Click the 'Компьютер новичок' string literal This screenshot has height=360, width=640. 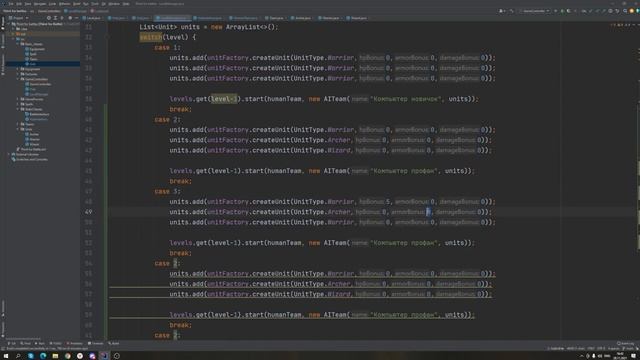[407, 99]
